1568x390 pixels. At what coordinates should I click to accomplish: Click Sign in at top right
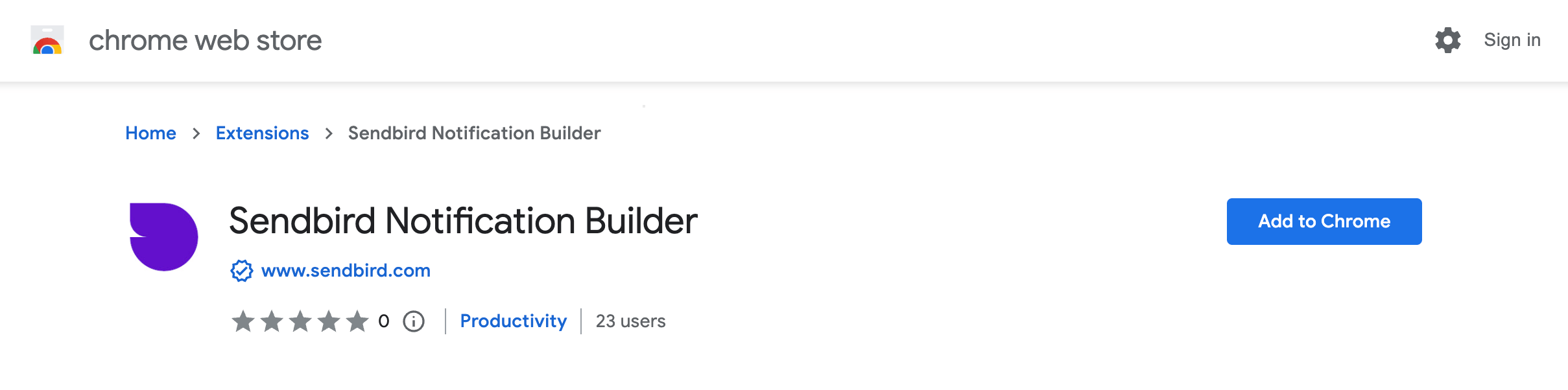pos(1512,40)
